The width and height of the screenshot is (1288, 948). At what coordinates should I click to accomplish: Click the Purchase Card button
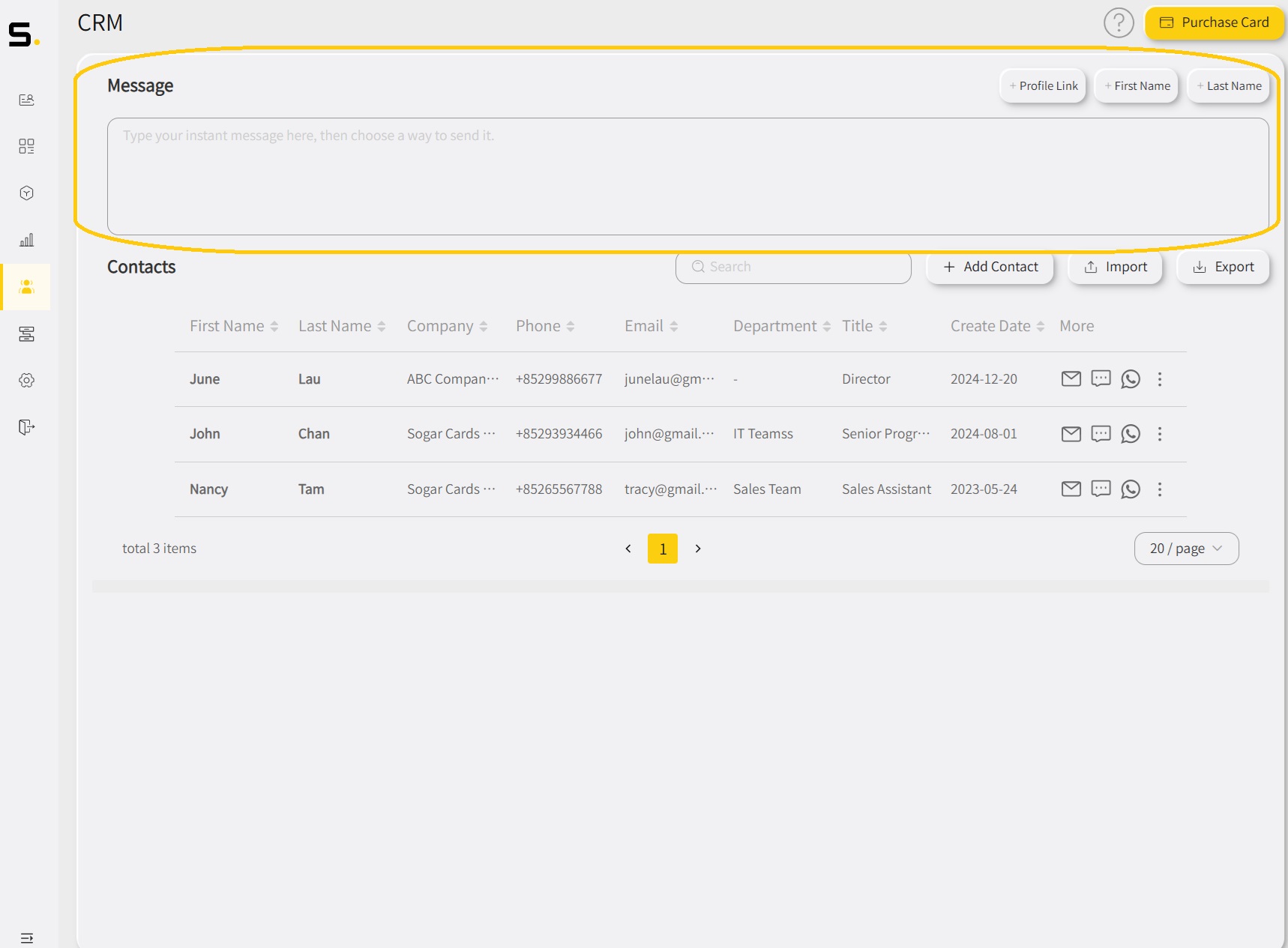(x=1215, y=22)
